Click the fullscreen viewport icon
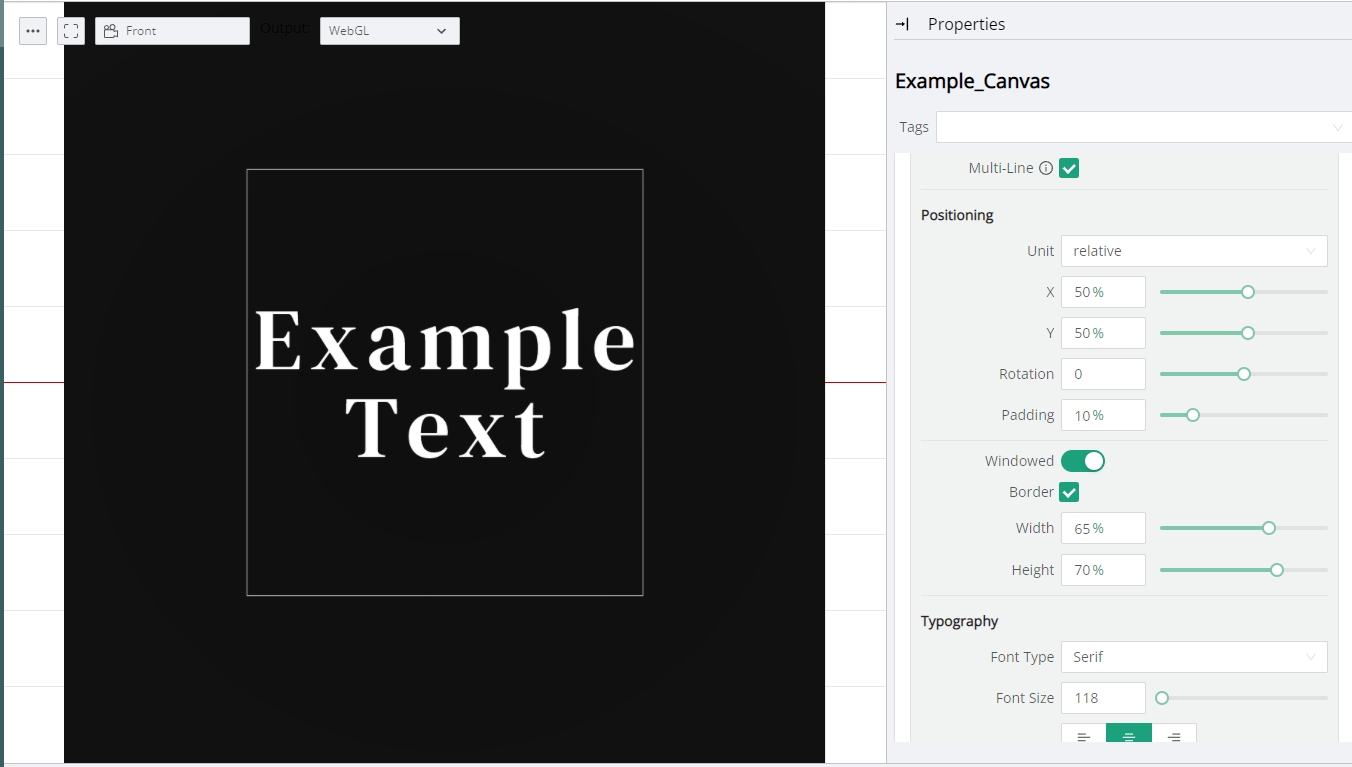 coord(71,31)
